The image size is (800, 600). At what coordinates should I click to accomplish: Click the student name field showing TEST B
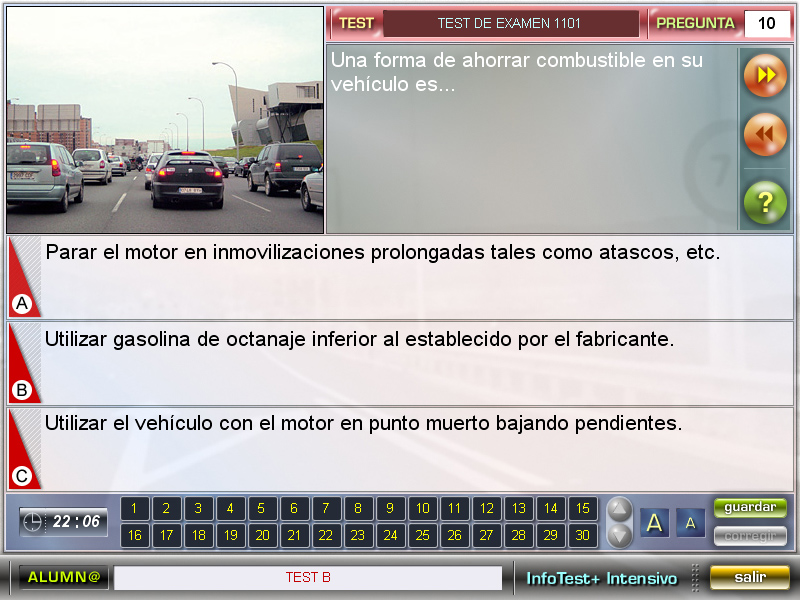click(x=308, y=578)
